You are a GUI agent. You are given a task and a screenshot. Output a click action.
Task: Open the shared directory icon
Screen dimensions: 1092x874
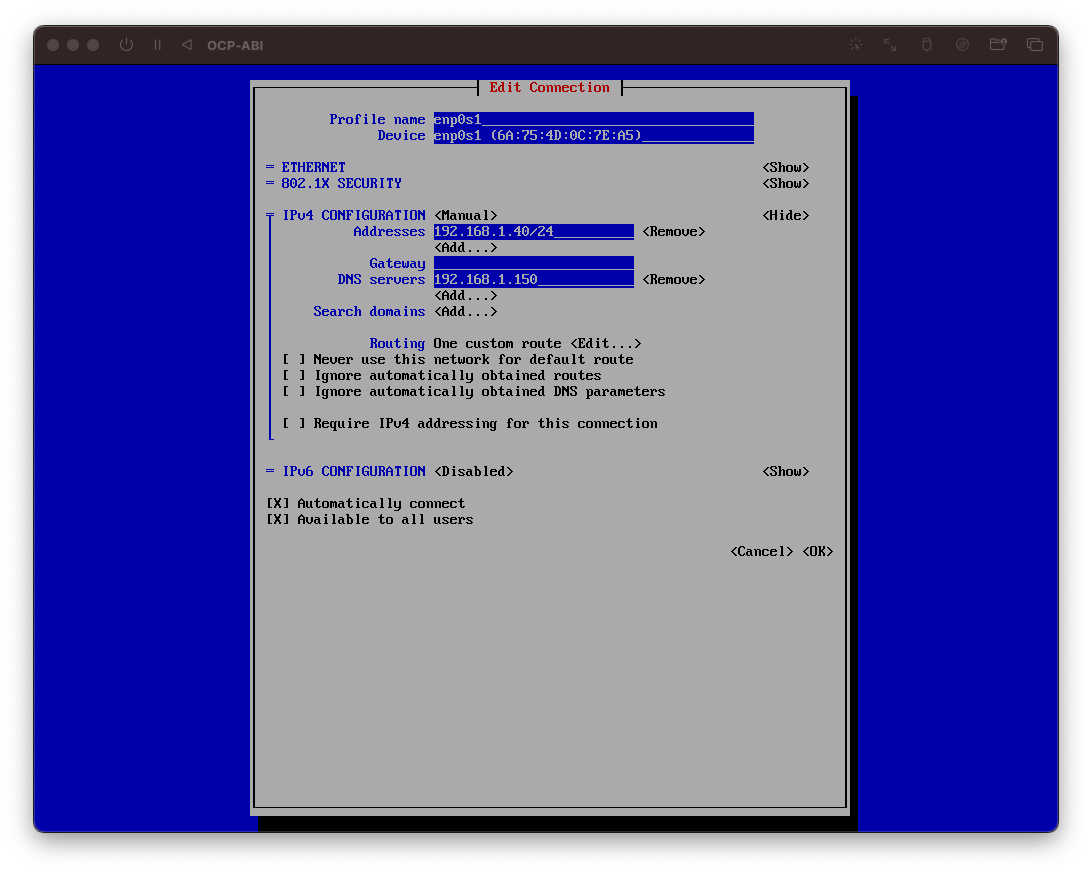coord(999,45)
